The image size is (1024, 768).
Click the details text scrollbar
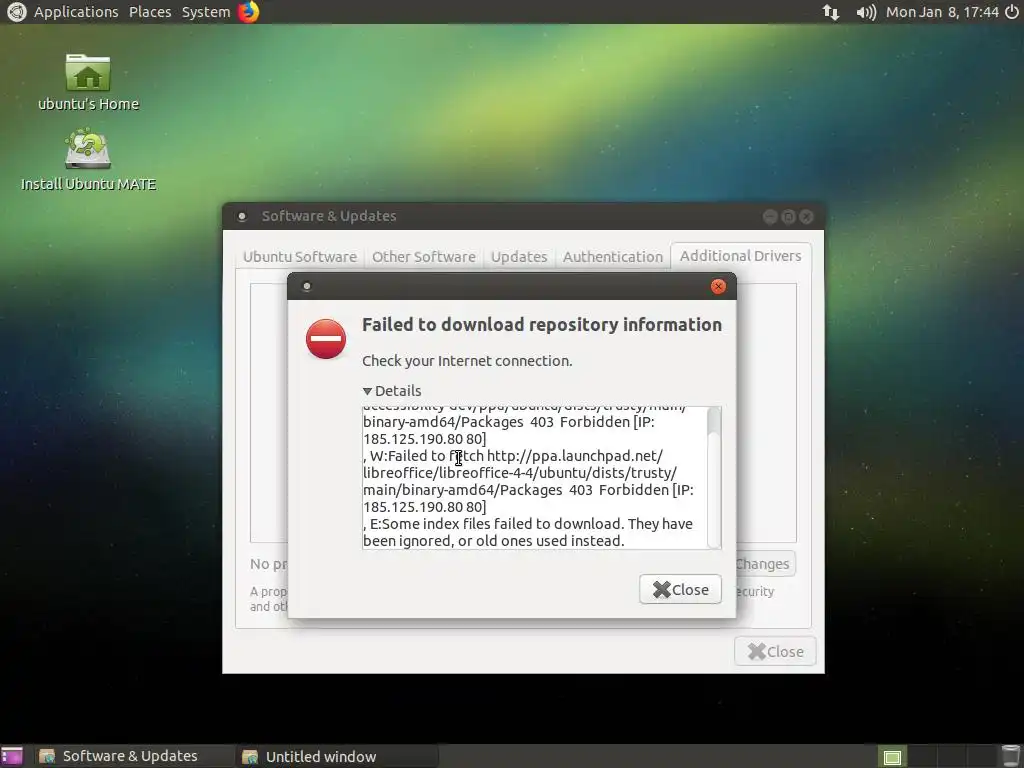[x=714, y=477]
